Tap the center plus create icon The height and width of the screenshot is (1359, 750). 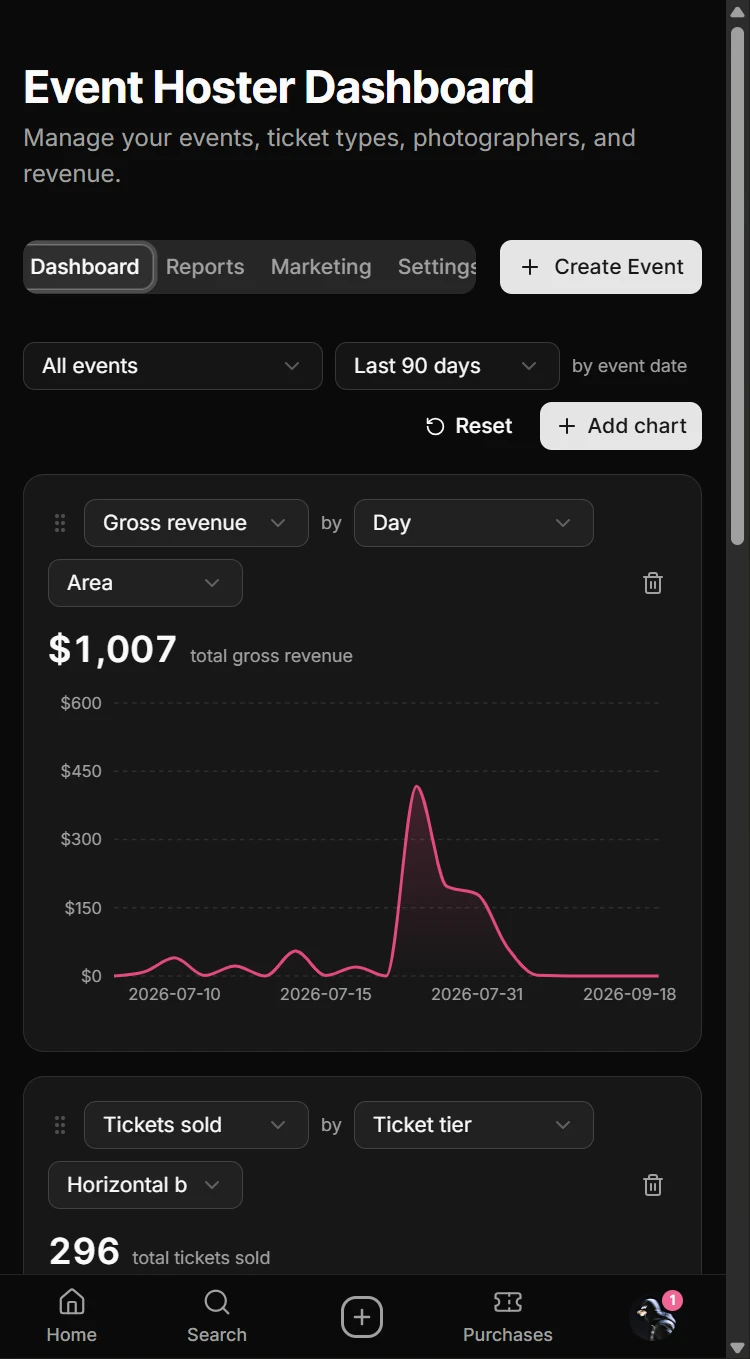[x=362, y=1317]
